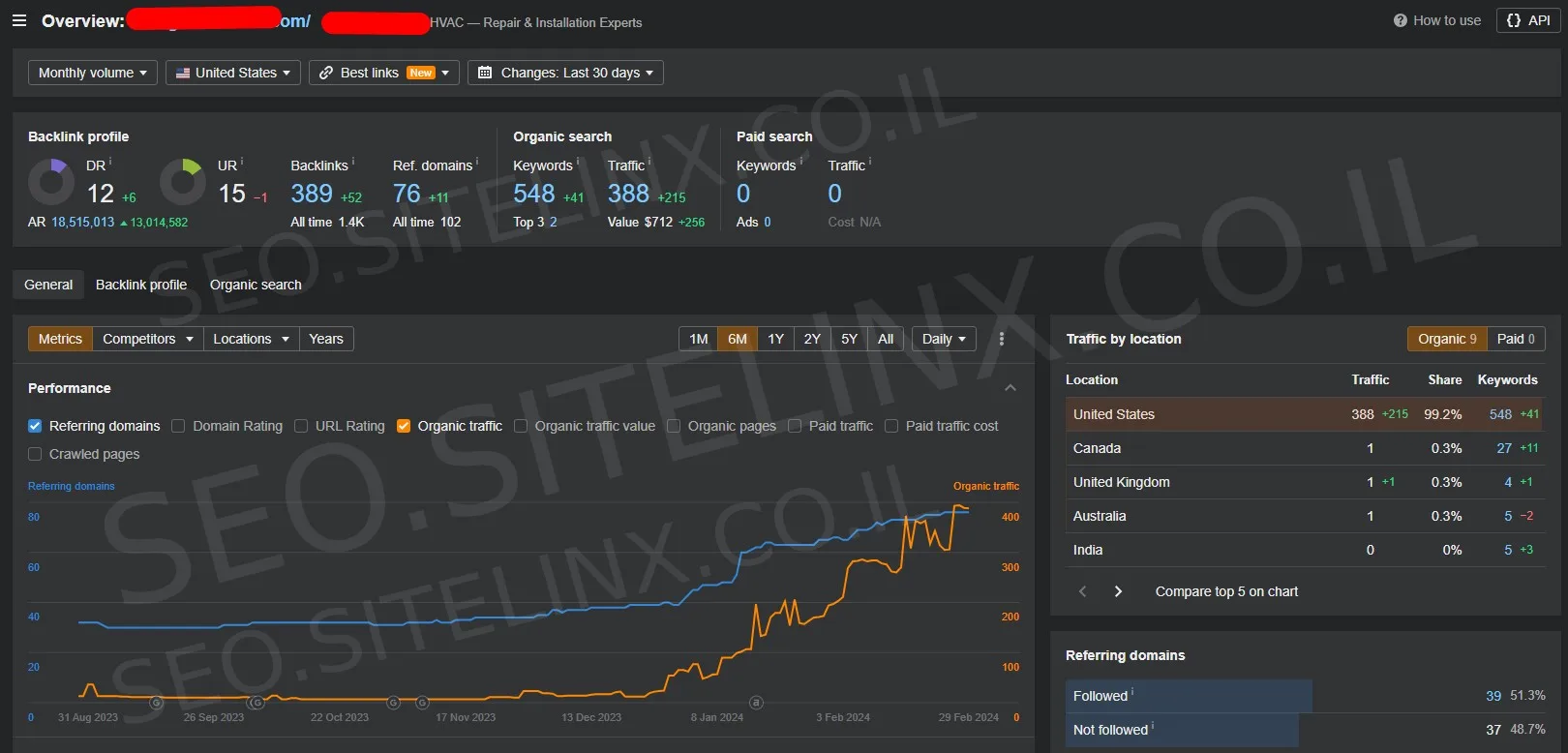Click the DR donut chart icon
Screen dimensions: 1568x753
tap(50, 181)
